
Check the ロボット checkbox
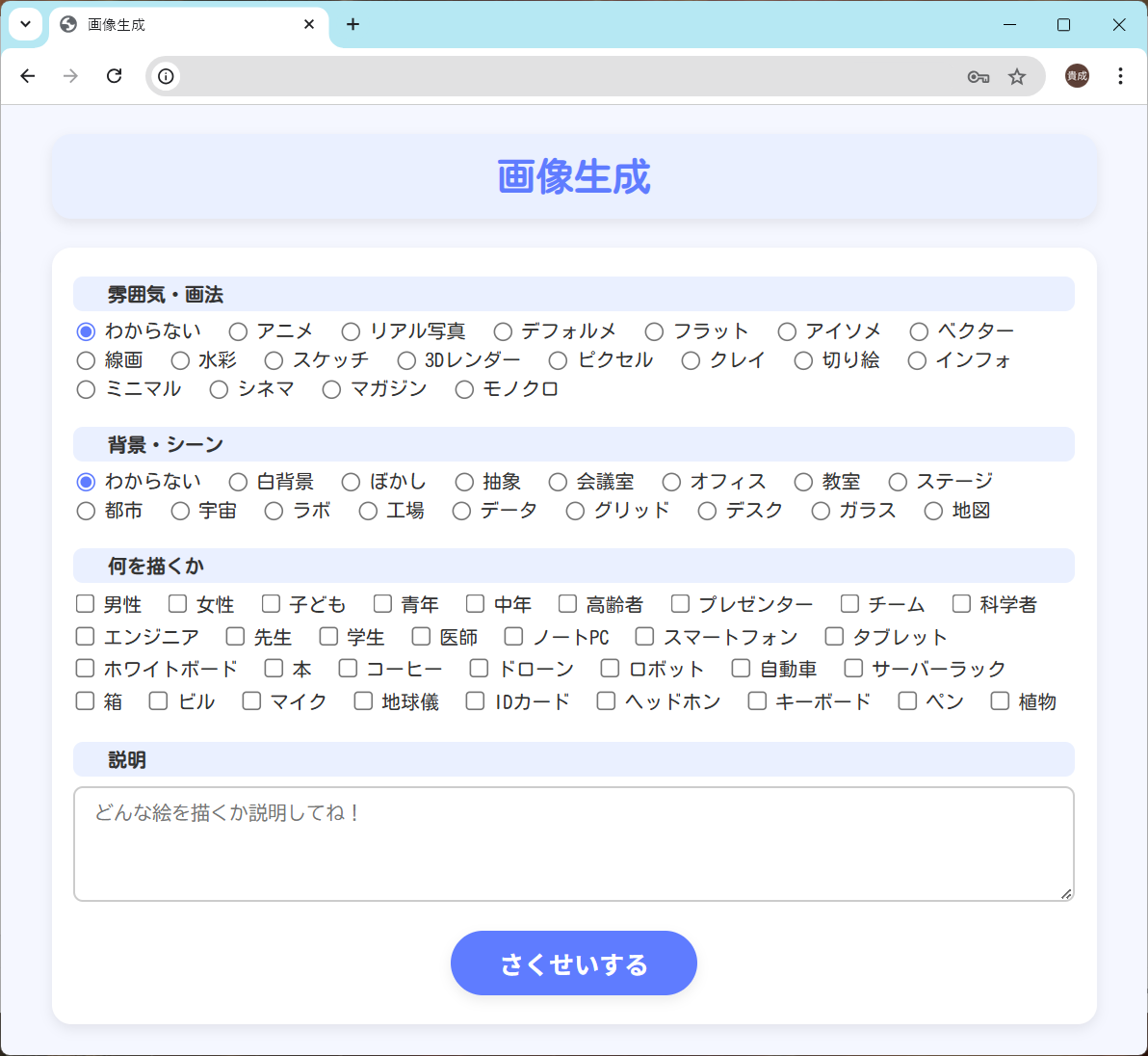point(610,669)
